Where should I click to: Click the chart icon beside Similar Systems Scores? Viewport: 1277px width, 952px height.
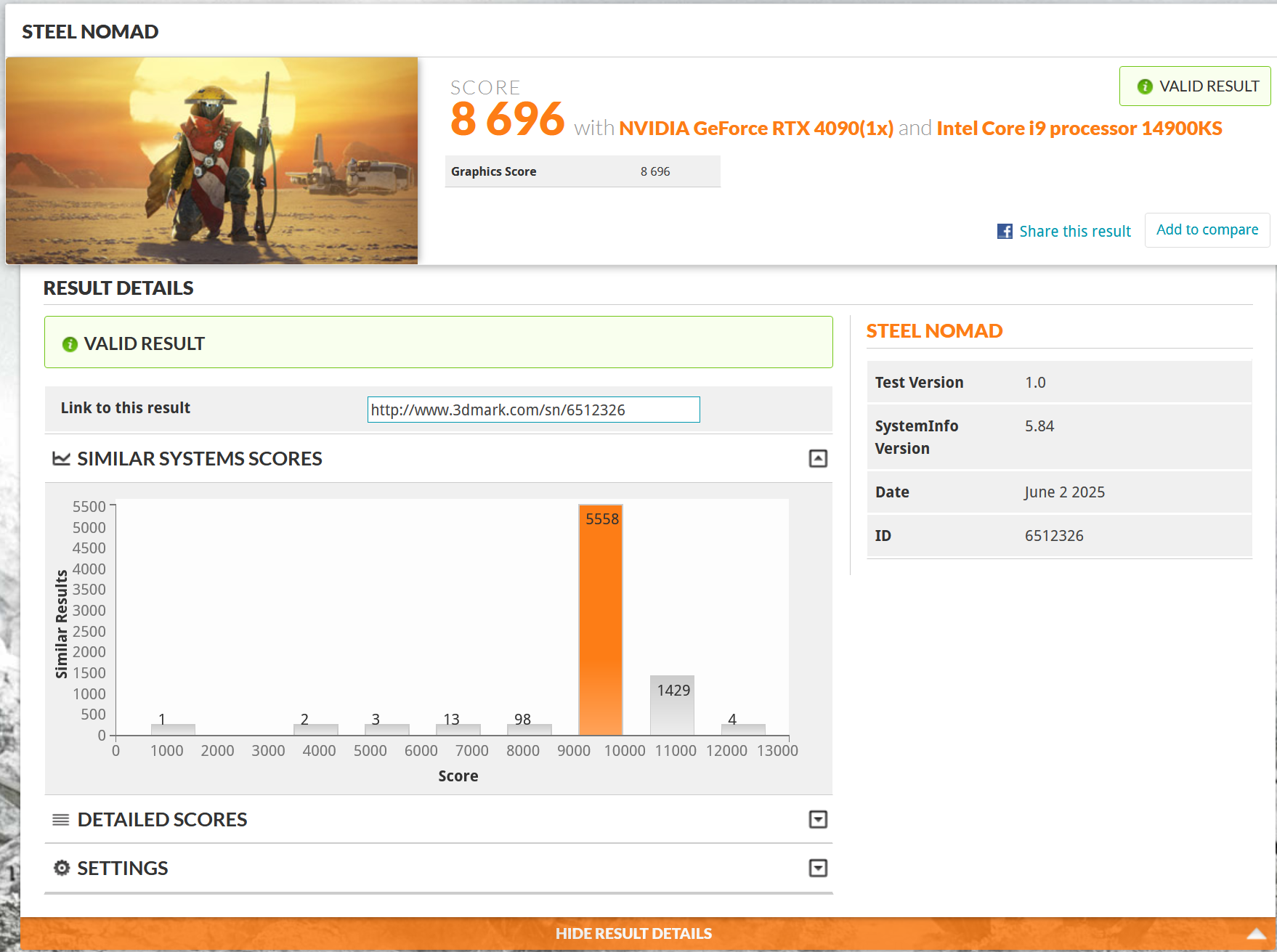point(62,458)
